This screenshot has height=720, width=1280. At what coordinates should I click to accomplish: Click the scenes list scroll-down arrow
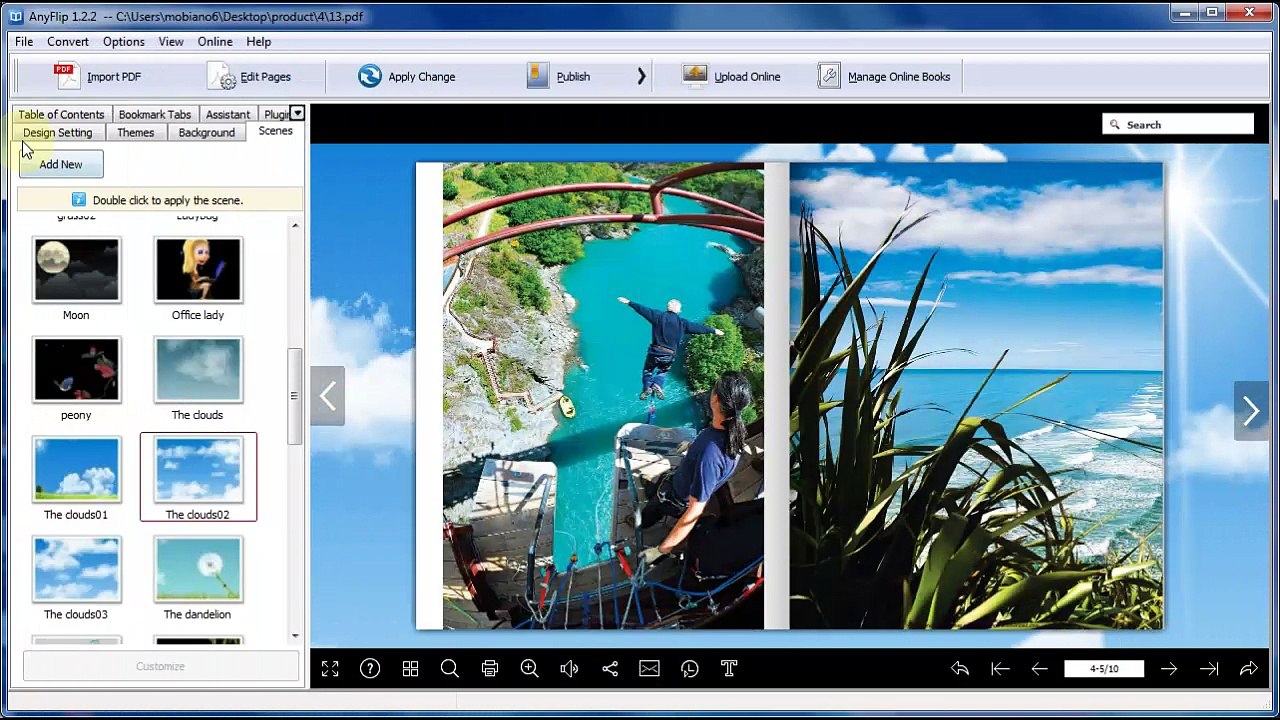[295, 635]
